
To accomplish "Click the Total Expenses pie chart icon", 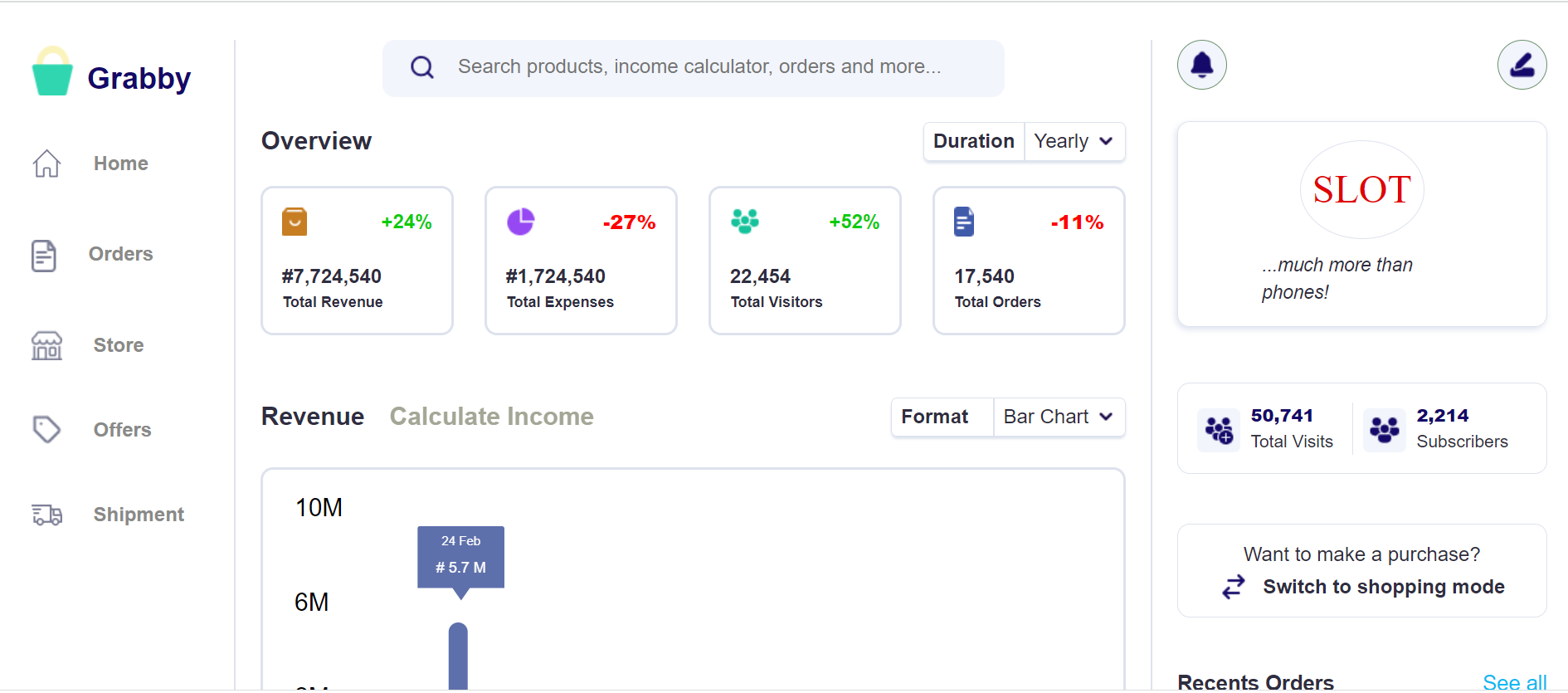I will [521, 222].
